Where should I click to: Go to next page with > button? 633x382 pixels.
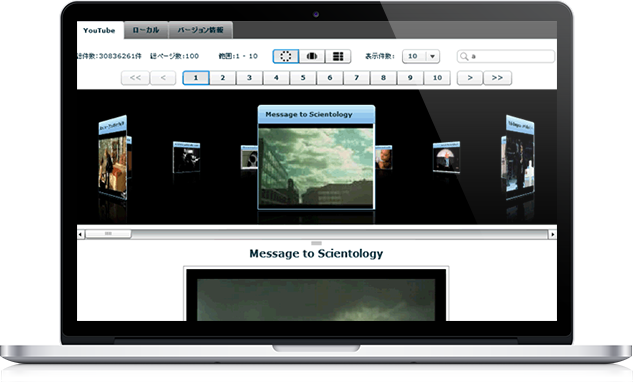(x=470, y=78)
